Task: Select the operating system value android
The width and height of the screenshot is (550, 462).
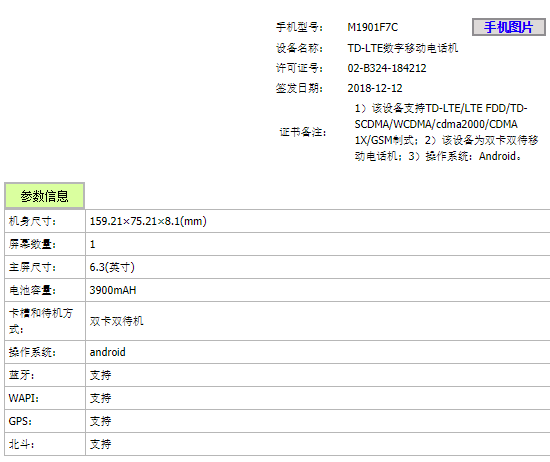Action: point(107,352)
